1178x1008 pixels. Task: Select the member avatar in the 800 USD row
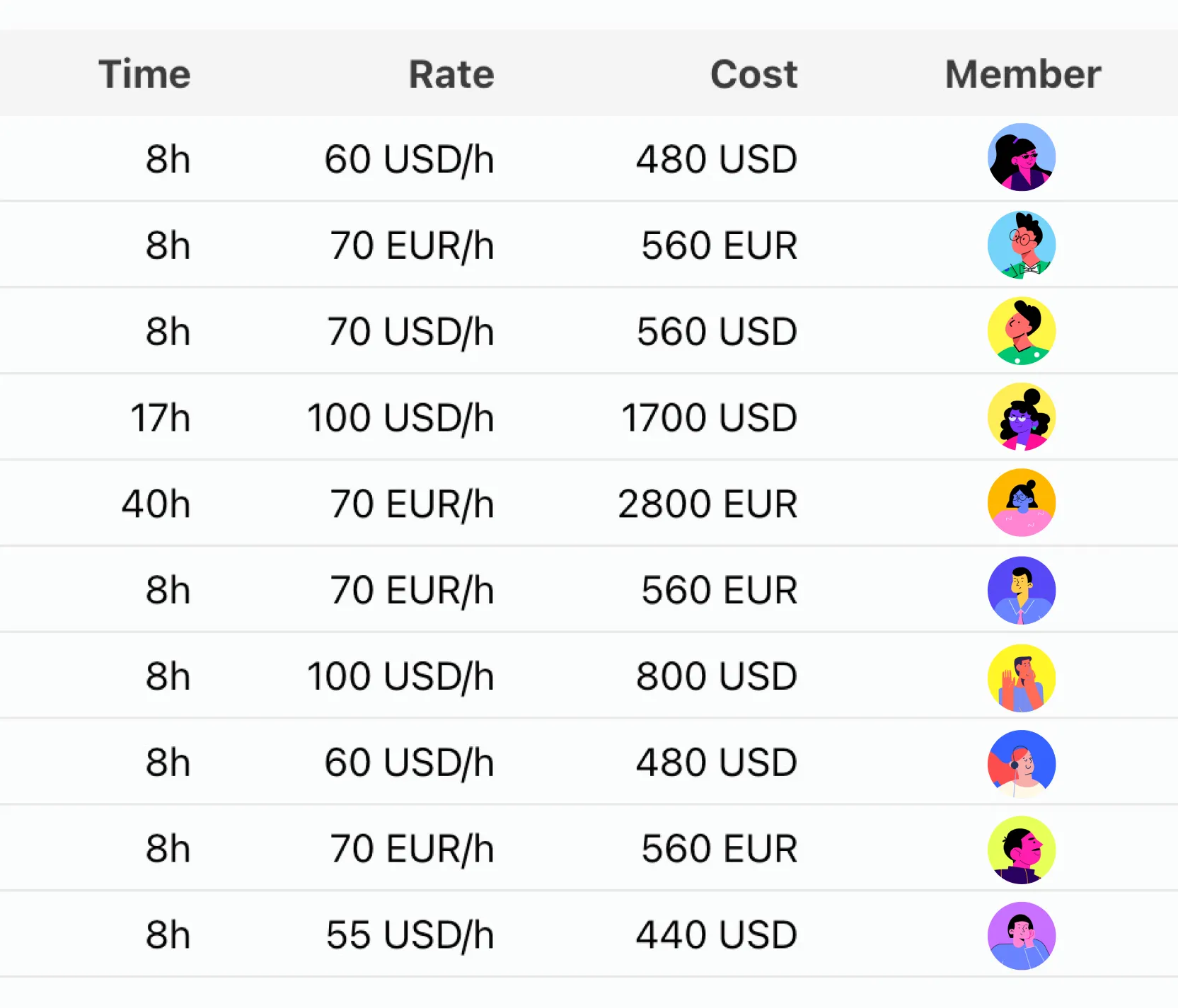[x=1021, y=677]
